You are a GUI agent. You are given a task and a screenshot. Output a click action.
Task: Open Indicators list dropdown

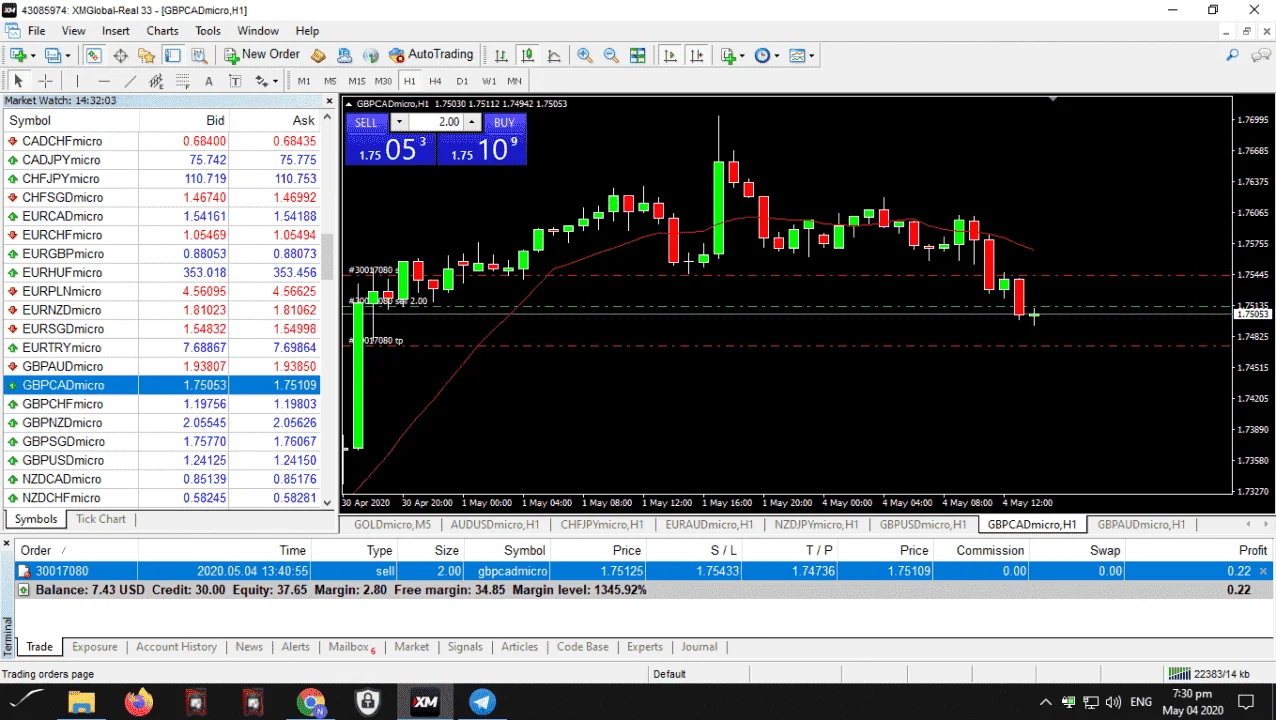[733, 55]
